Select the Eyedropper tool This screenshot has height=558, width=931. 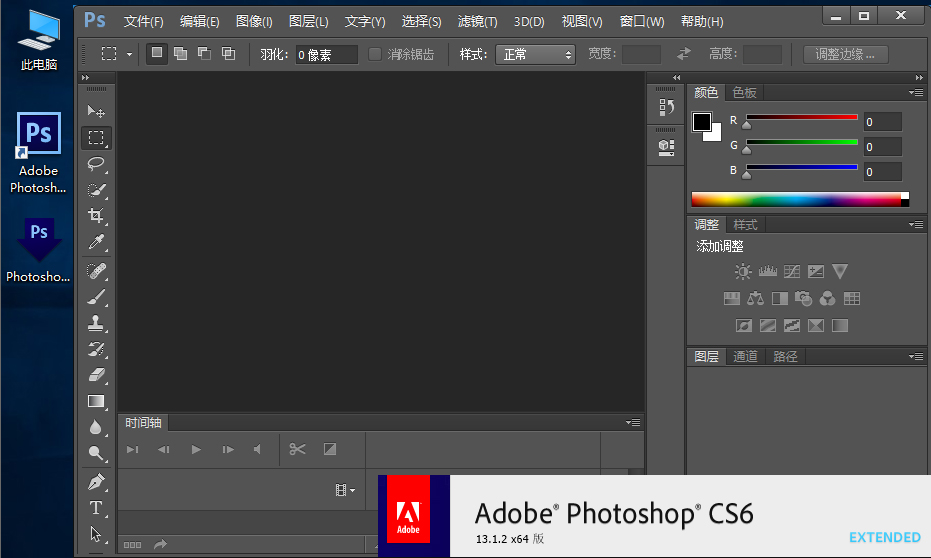[96, 242]
